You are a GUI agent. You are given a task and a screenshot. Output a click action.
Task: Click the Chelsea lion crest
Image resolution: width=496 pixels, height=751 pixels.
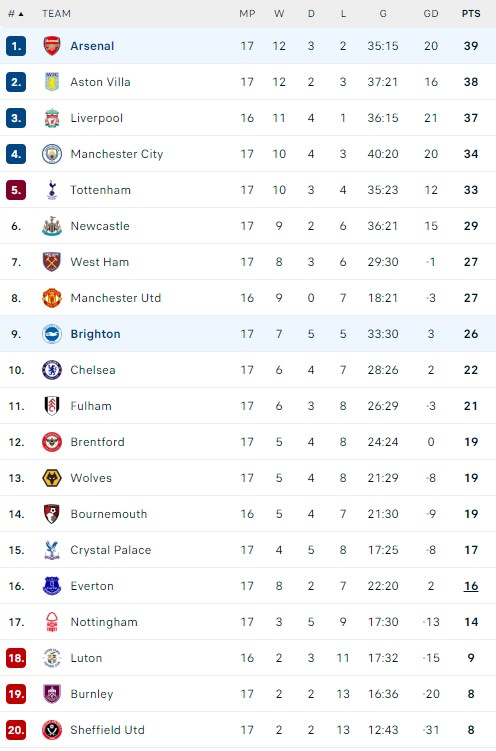click(x=52, y=370)
